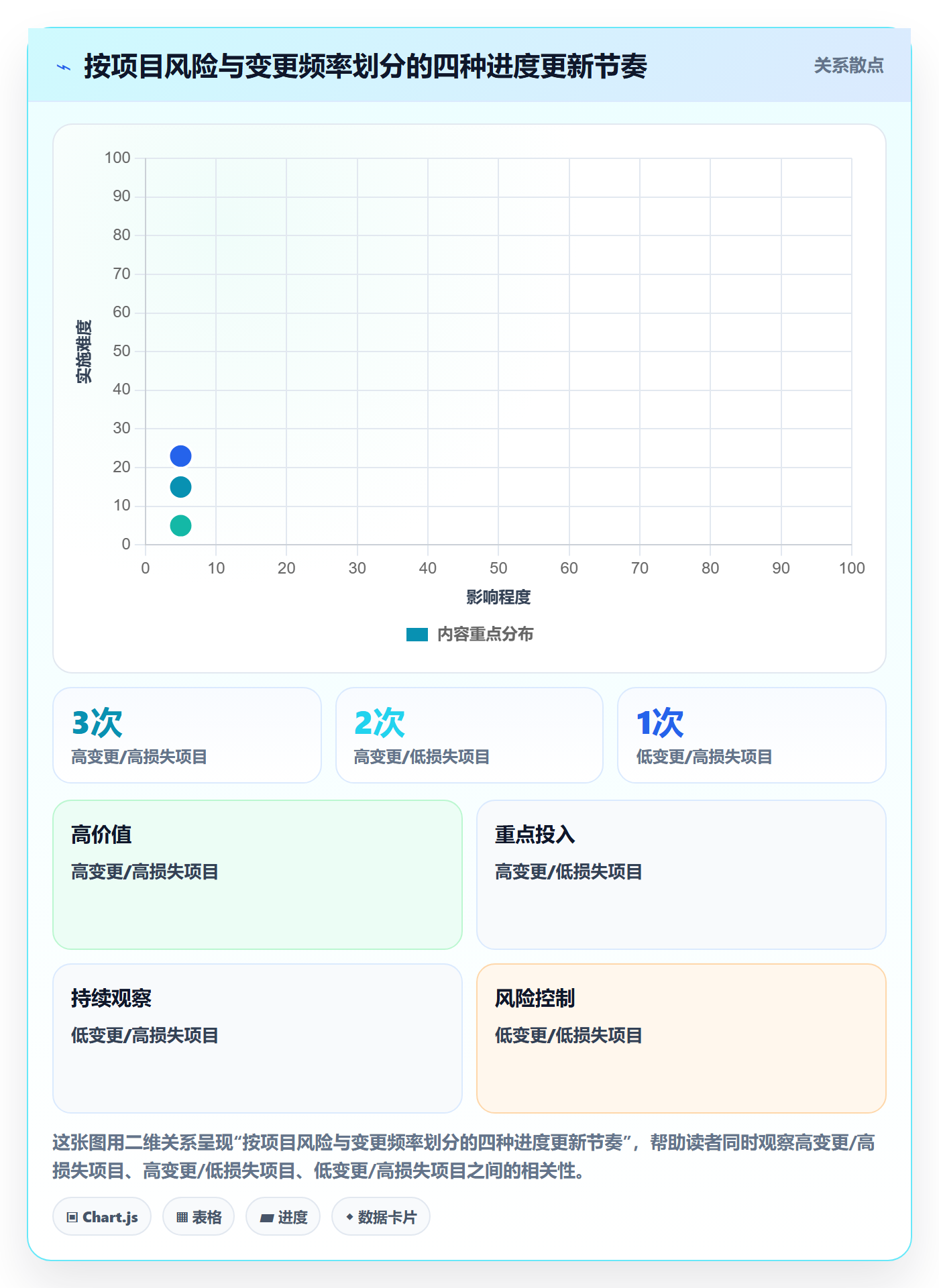Open the 高价值 quadrant card heading
The width and height of the screenshot is (939, 1288).
coord(101,835)
